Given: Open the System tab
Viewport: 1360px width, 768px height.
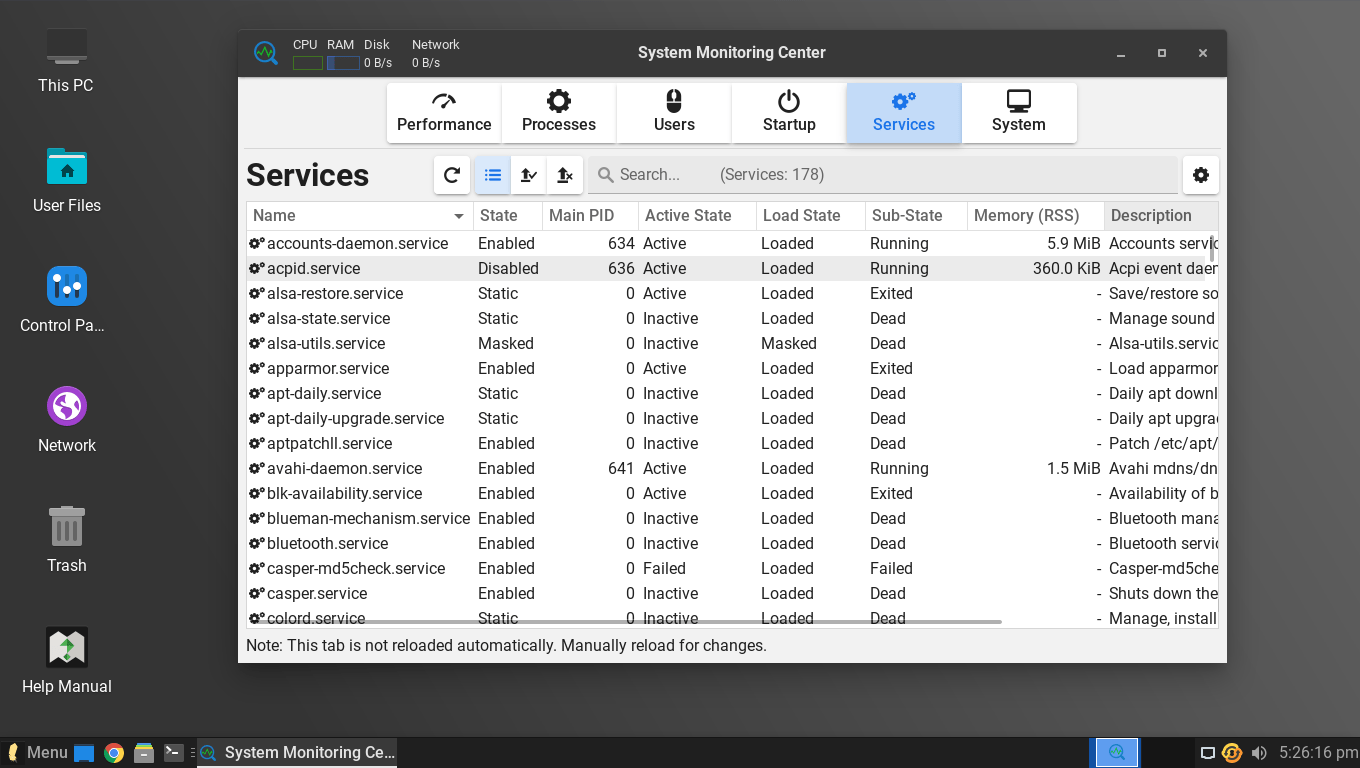Looking at the screenshot, I should pyautogui.click(x=1019, y=113).
